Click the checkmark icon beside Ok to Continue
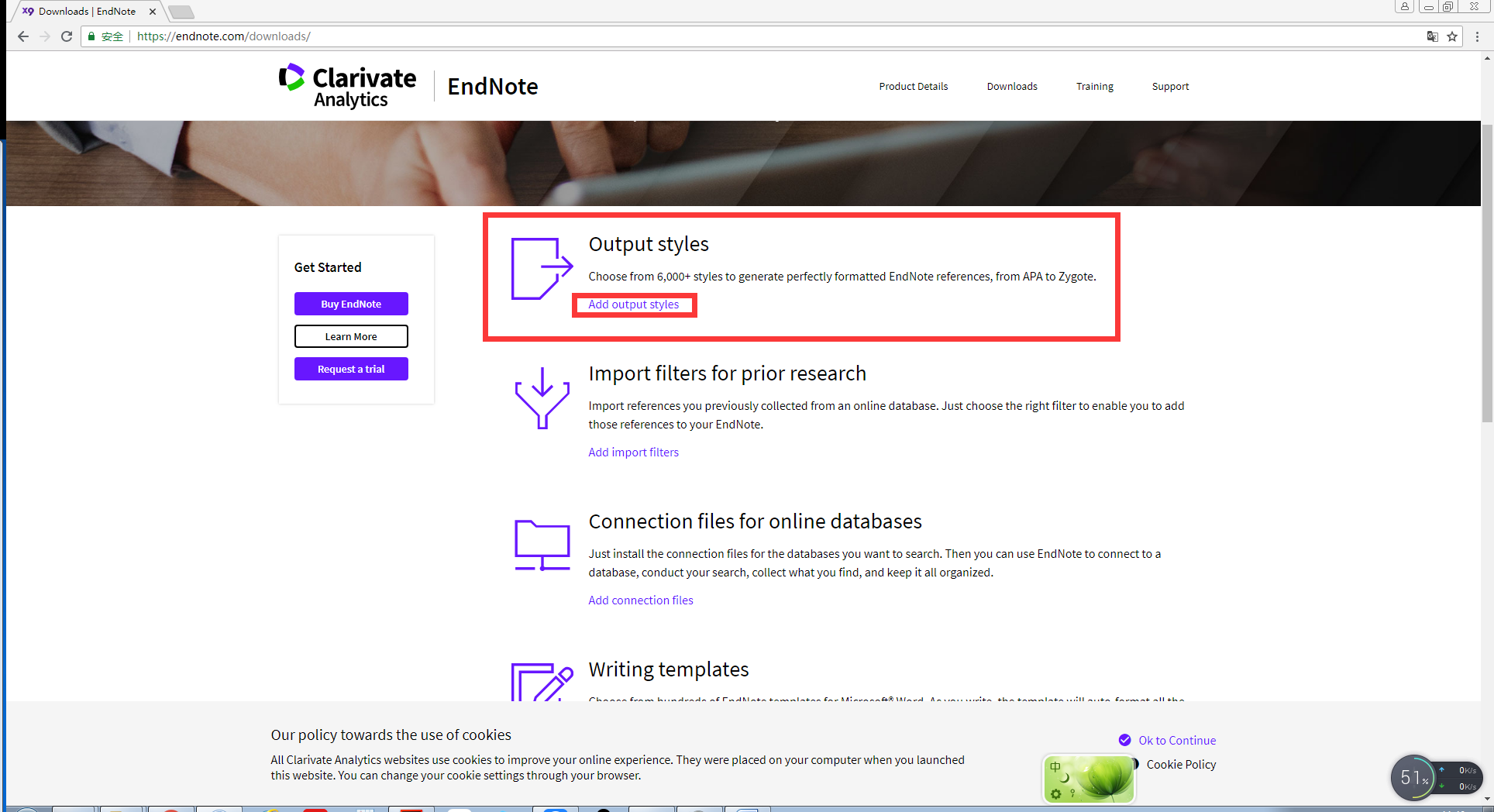 pyautogui.click(x=1125, y=740)
